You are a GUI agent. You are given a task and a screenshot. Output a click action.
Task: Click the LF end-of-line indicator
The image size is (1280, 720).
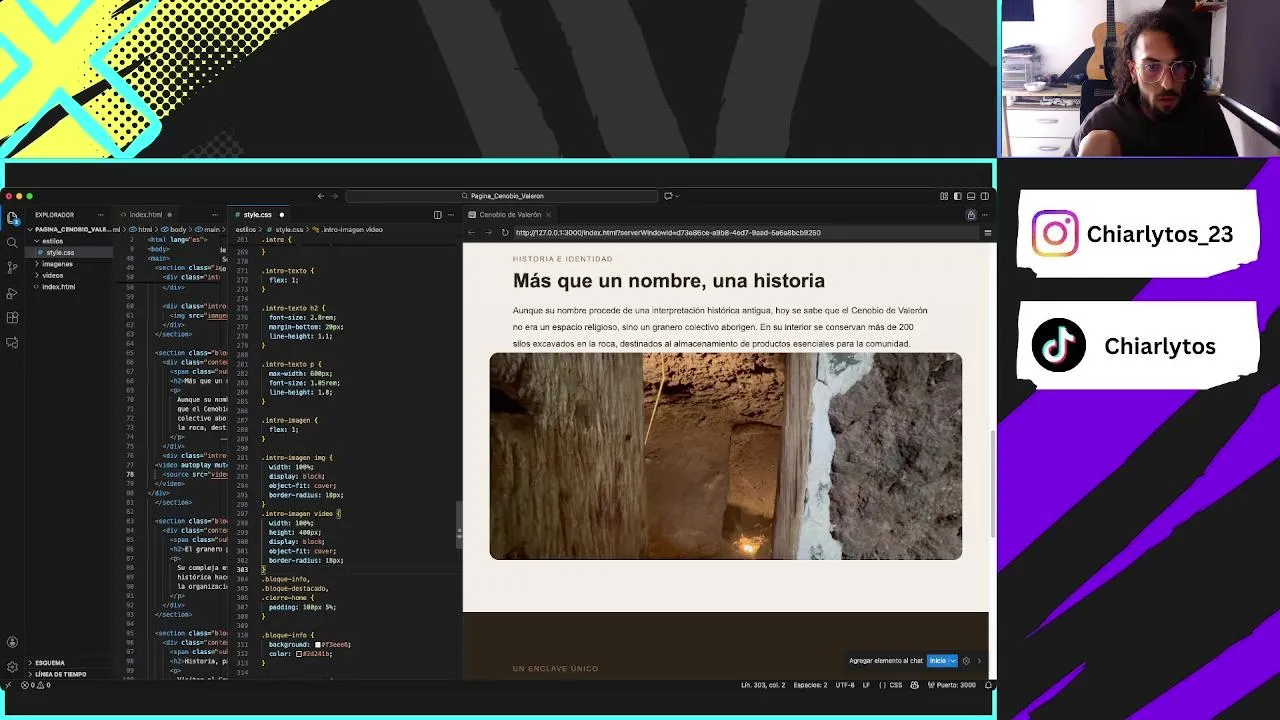tap(867, 685)
